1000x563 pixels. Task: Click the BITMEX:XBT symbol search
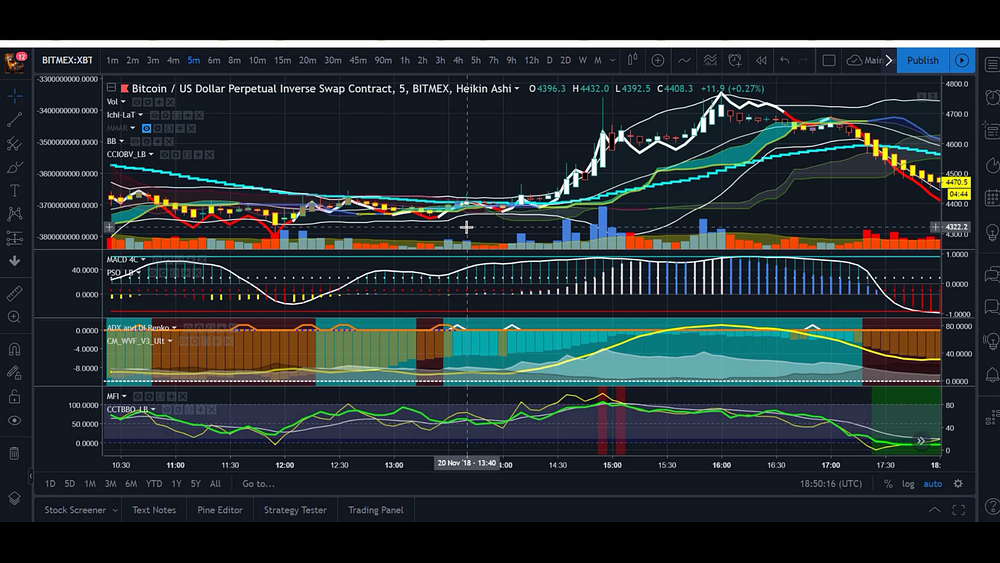67,60
